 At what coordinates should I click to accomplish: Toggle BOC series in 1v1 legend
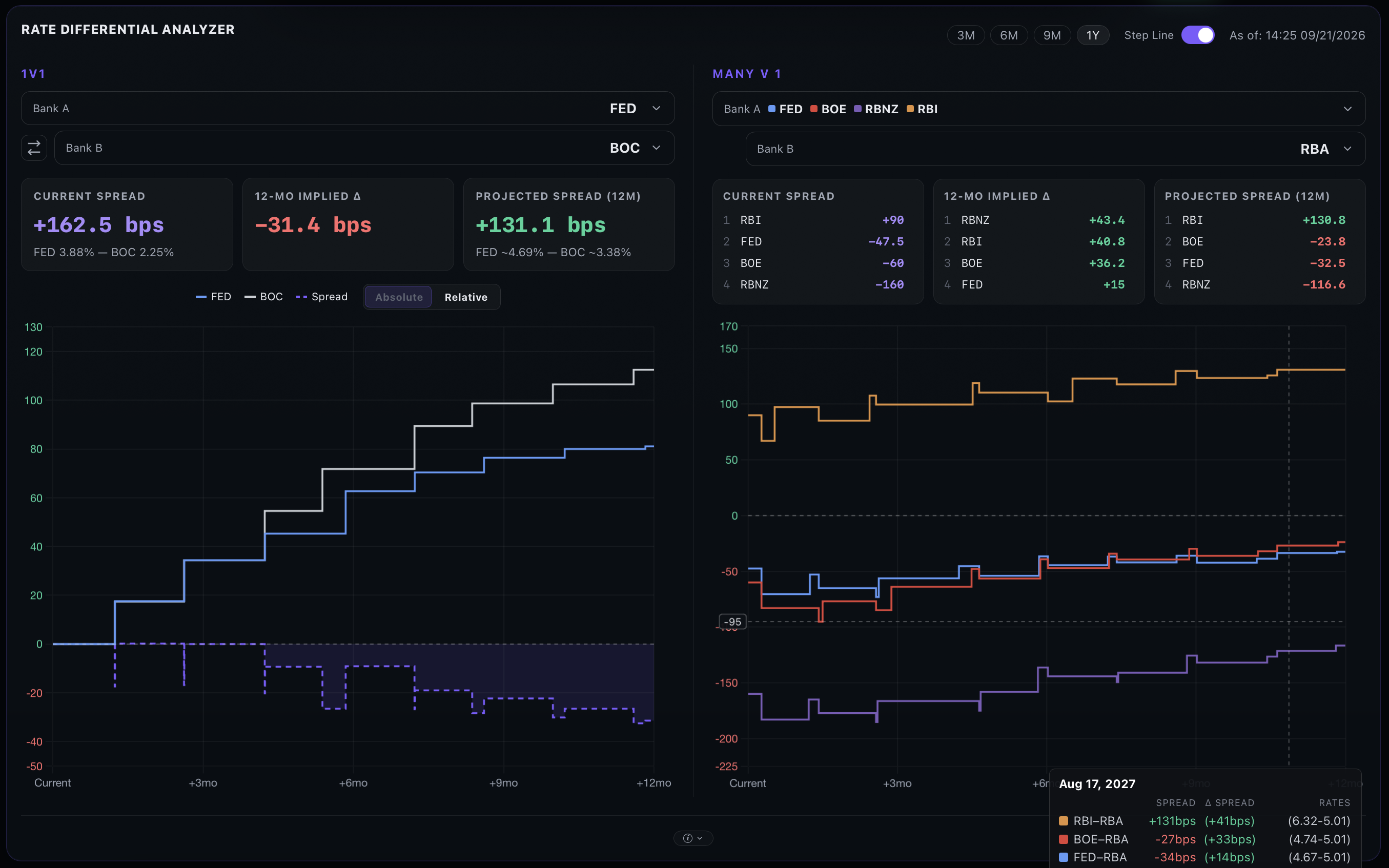point(263,297)
